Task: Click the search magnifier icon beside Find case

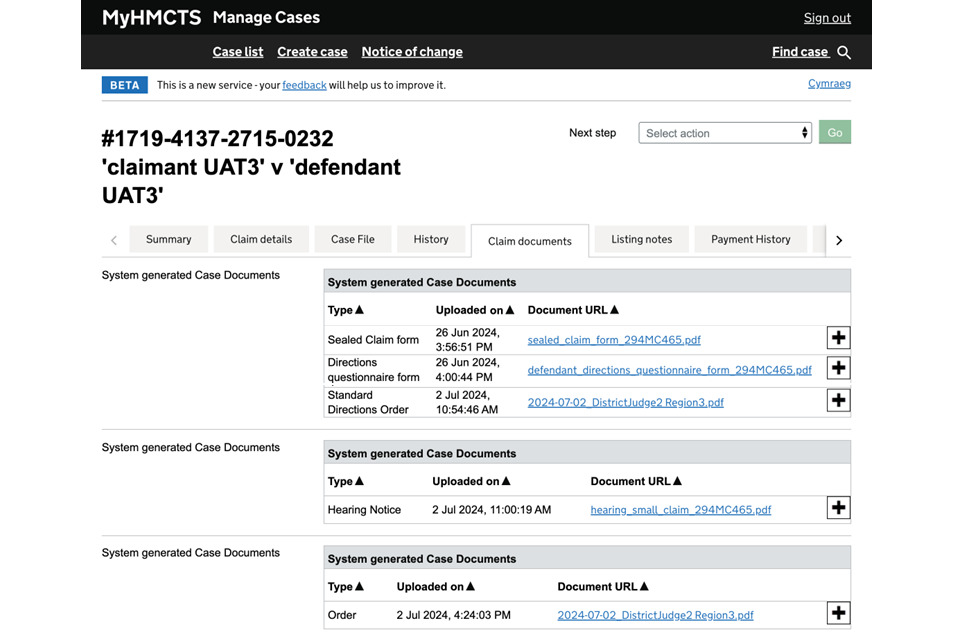Action: (x=844, y=52)
